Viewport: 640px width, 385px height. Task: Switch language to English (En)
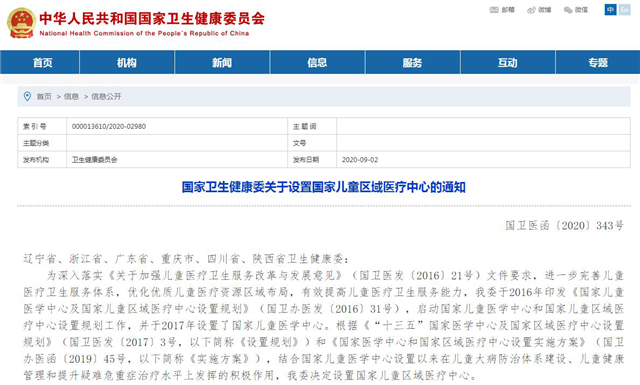pos(624,9)
